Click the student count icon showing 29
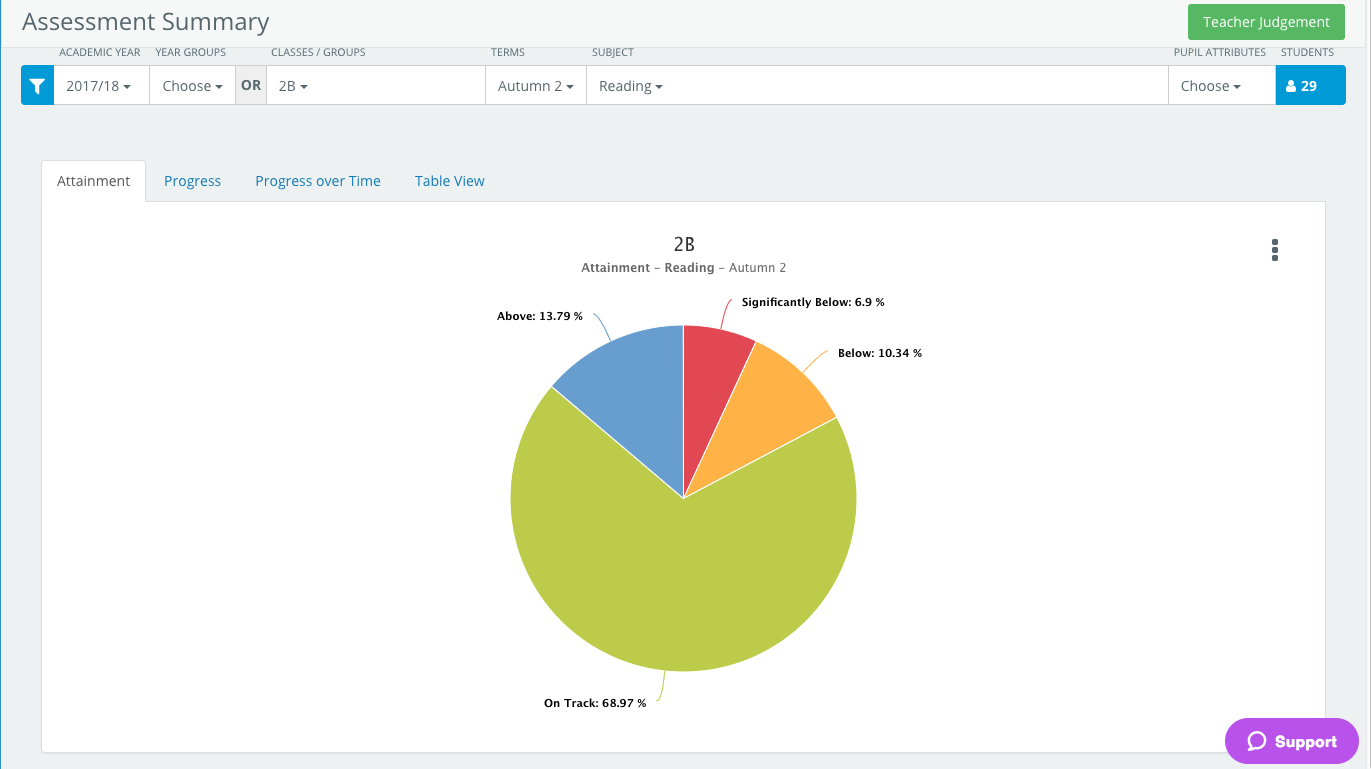The height and width of the screenshot is (769, 1371). tap(1310, 85)
